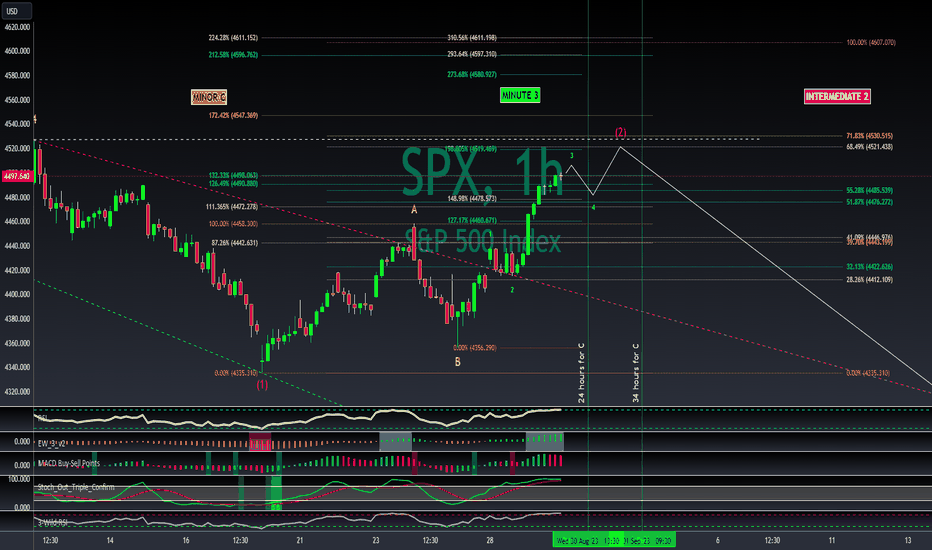
Task: Click the 111.365% (4472.278) Fibonacci label
Action: coord(232,207)
